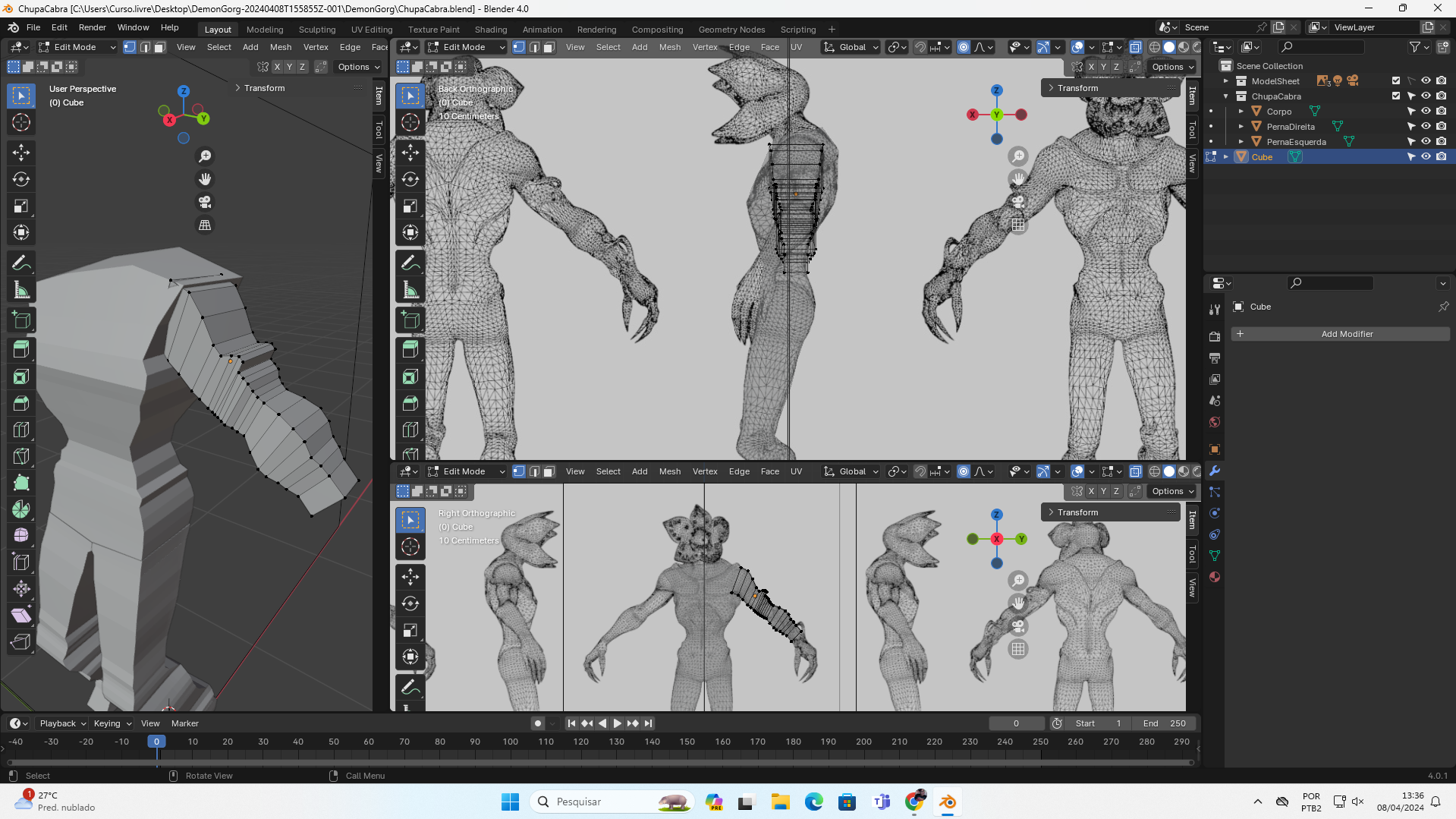The image size is (1456, 819).
Task: Select the Annotate tool in left viewport
Action: pyautogui.click(x=21, y=263)
